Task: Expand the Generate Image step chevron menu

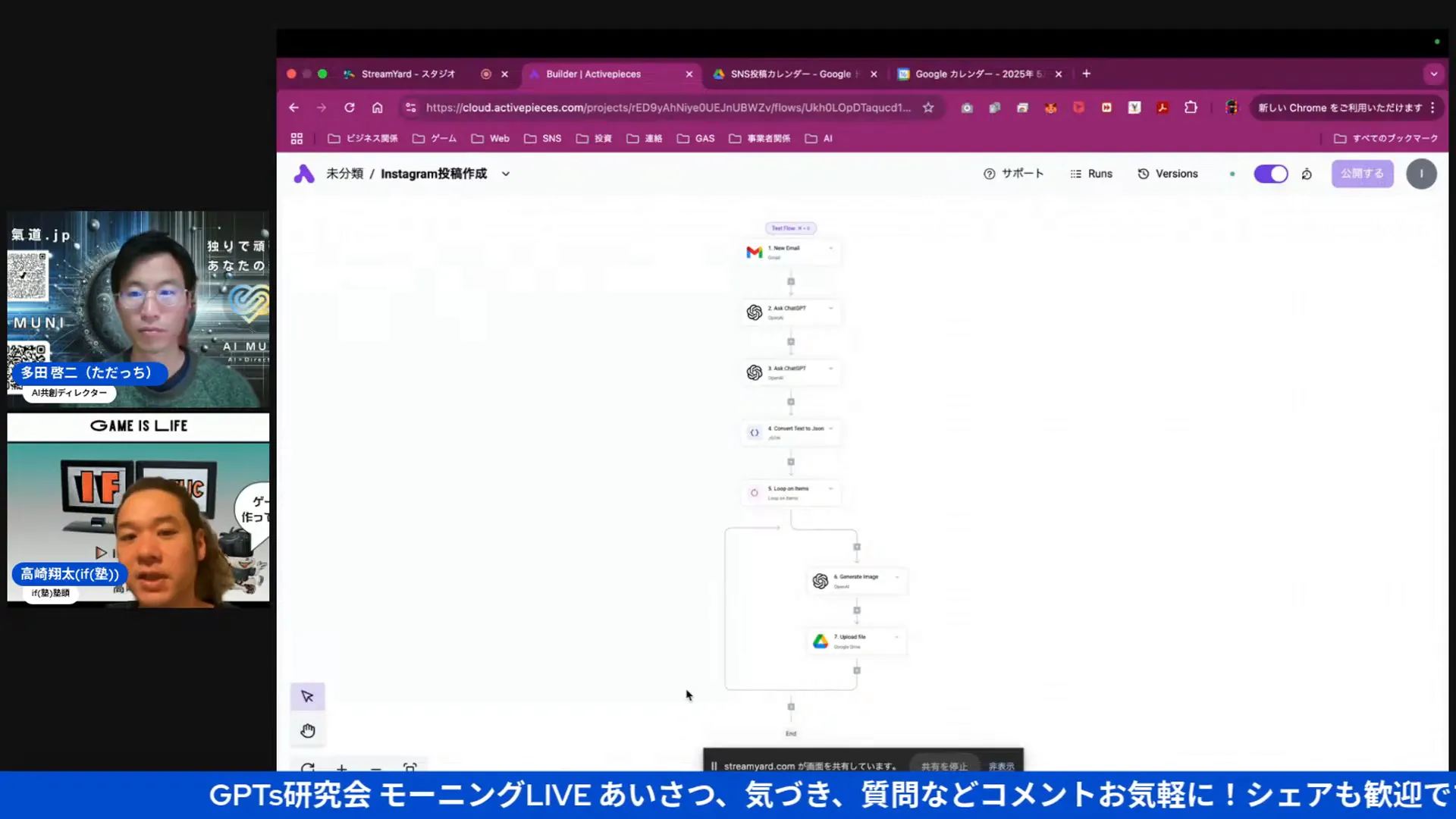Action: 897,576
